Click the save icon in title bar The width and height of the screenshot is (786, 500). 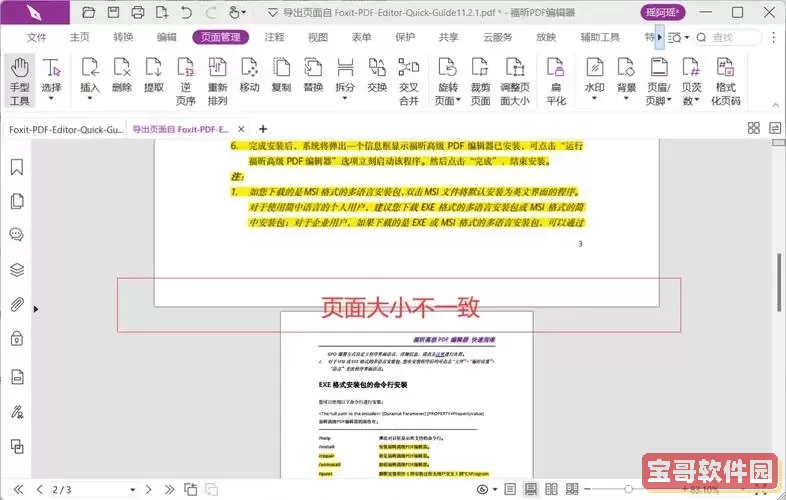click(x=114, y=13)
